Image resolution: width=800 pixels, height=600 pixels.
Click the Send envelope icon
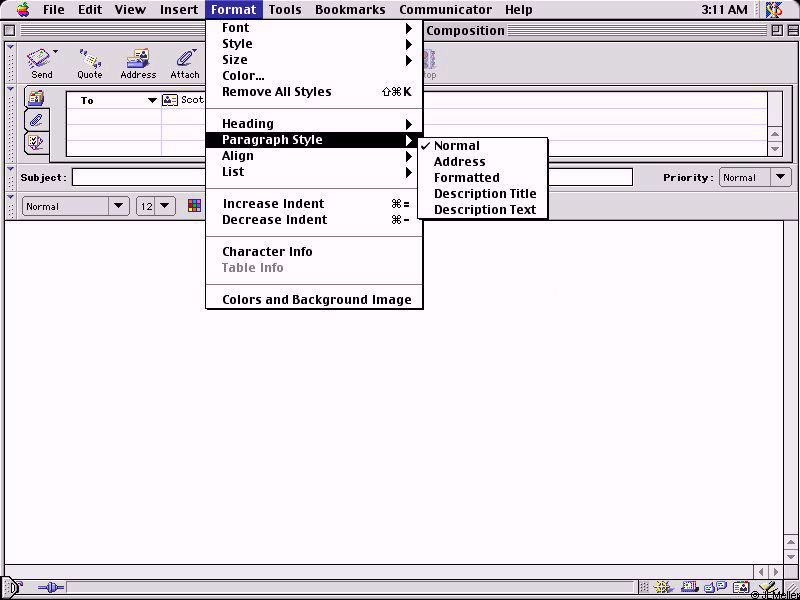[x=41, y=59]
